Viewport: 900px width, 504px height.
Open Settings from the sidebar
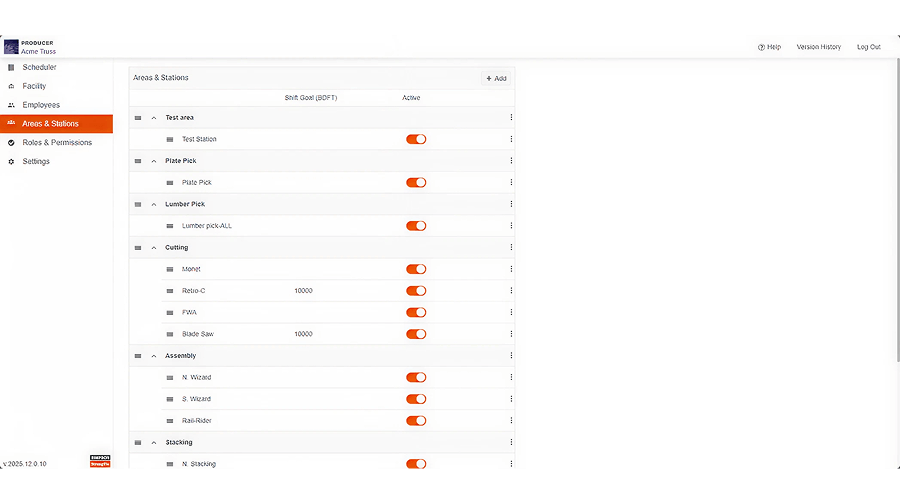pyautogui.click(x=56, y=161)
